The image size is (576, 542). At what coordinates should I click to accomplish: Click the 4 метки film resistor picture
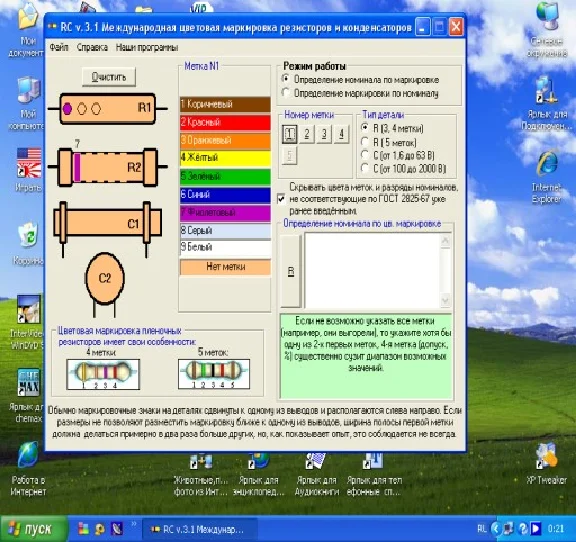coord(103,374)
